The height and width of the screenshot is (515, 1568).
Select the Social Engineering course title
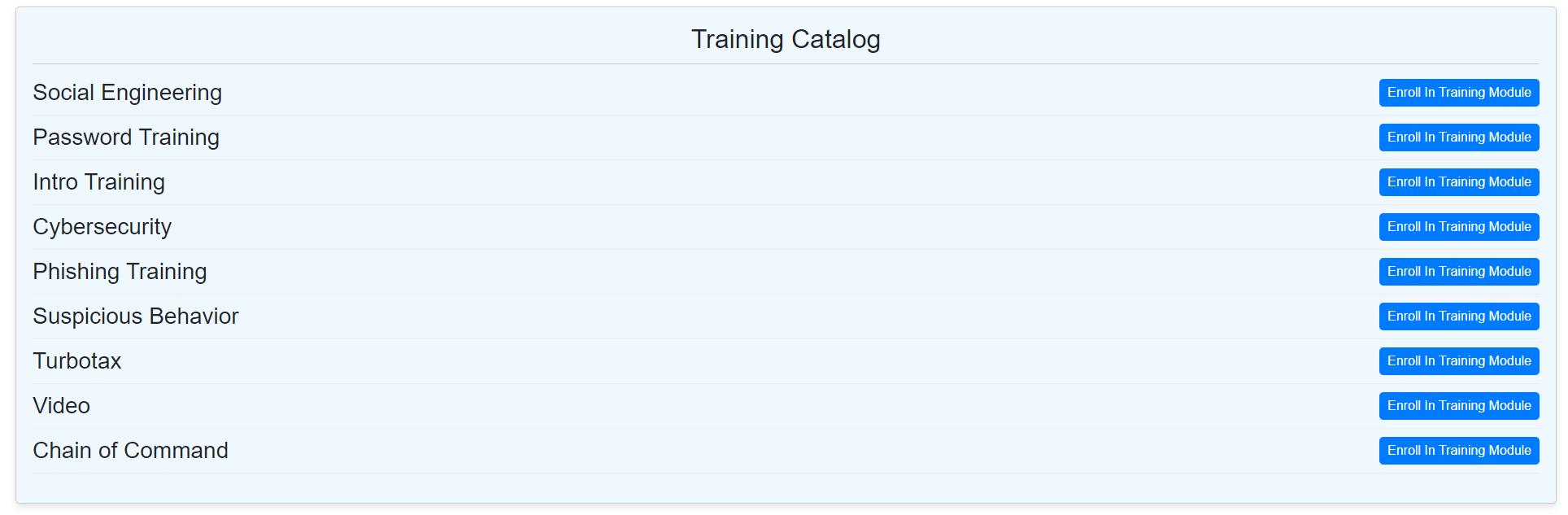128,93
